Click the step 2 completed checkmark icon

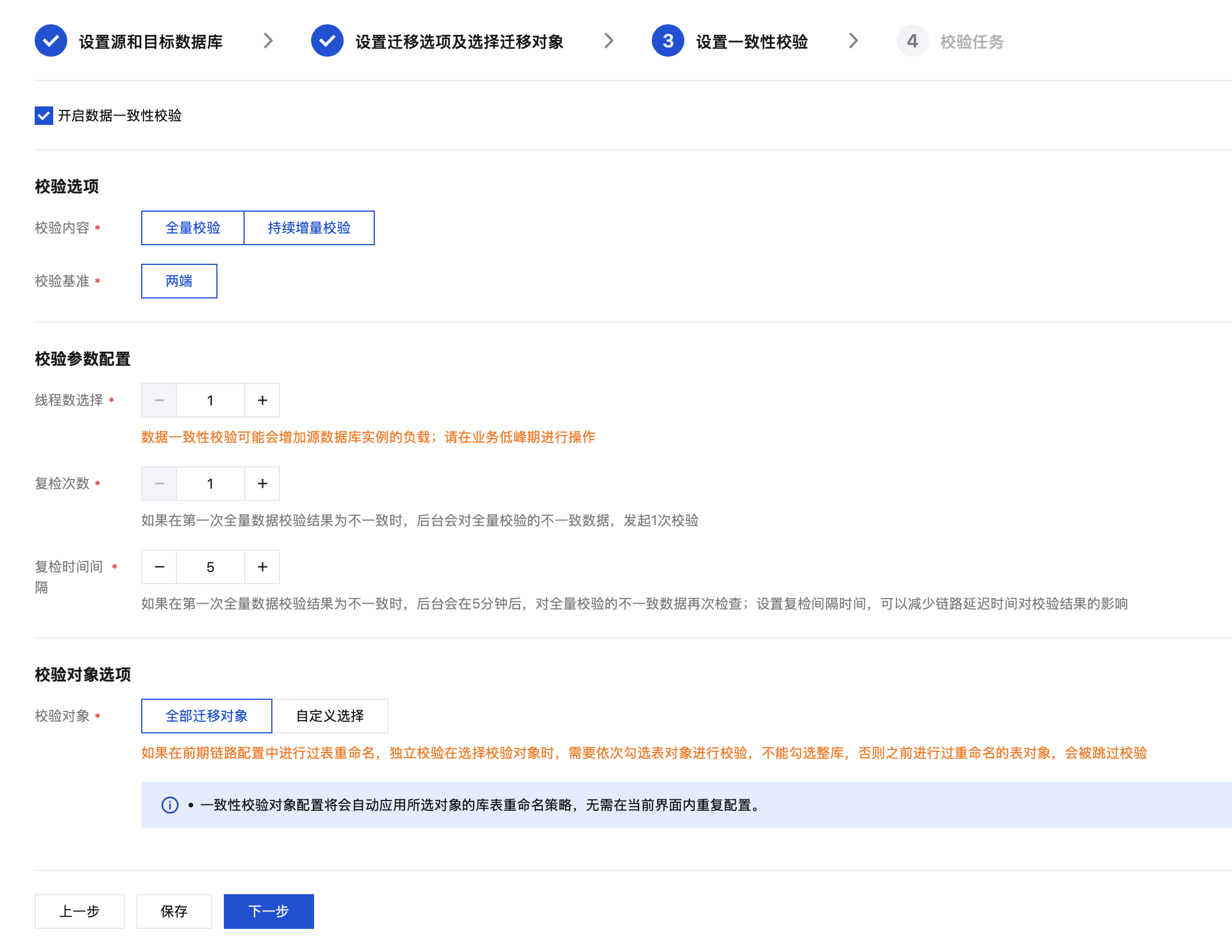coord(327,41)
